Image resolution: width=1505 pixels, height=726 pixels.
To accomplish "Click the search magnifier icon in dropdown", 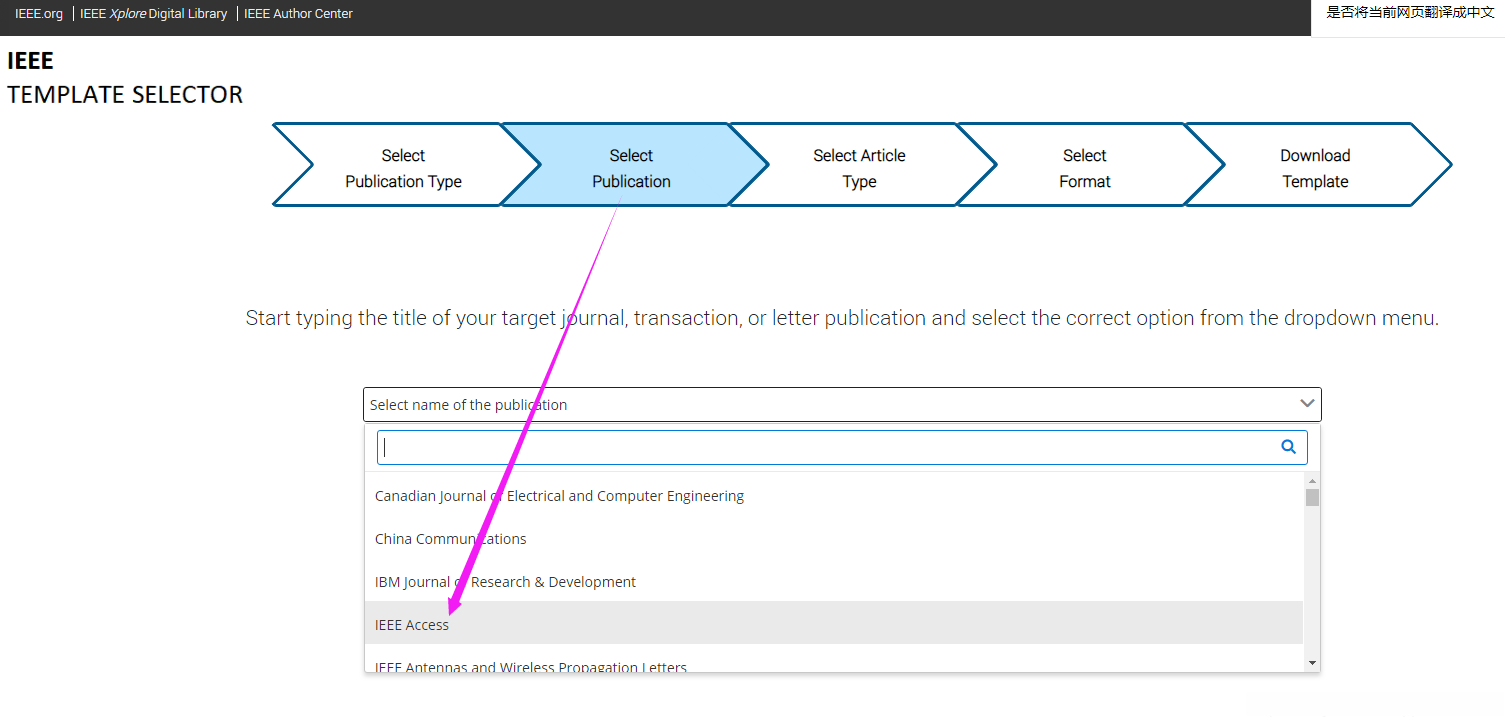I will tap(1288, 447).
